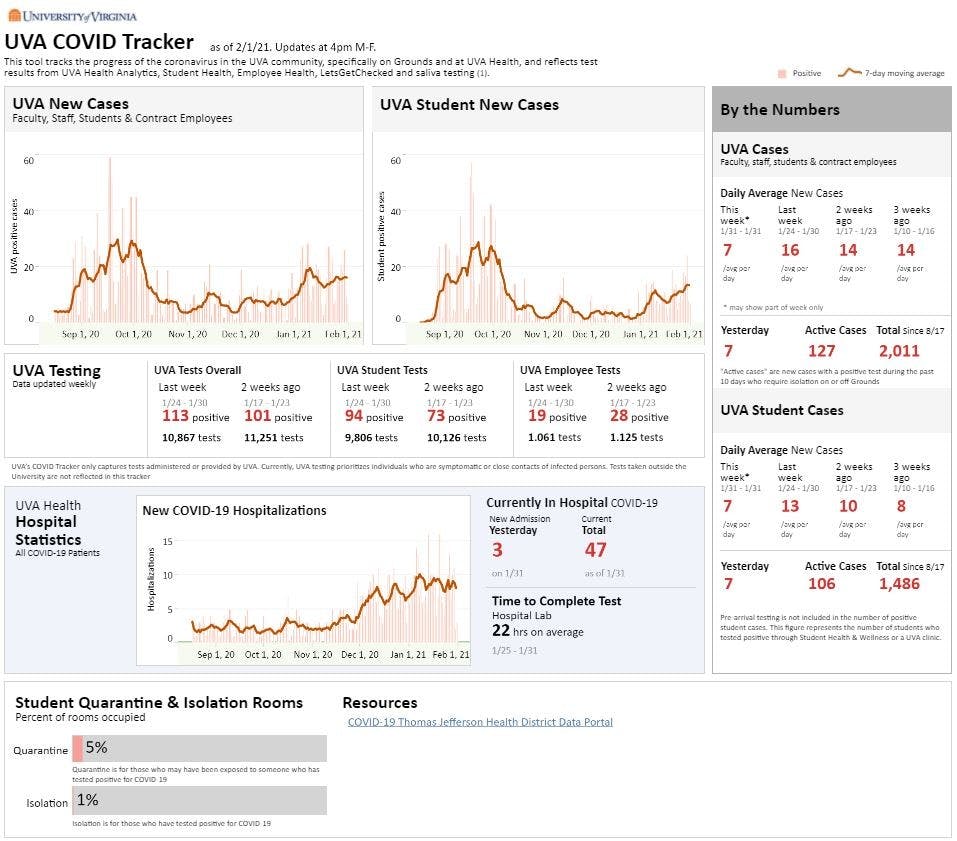Click the UVA New Cases chart title

pyautogui.click(x=71, y=104)
